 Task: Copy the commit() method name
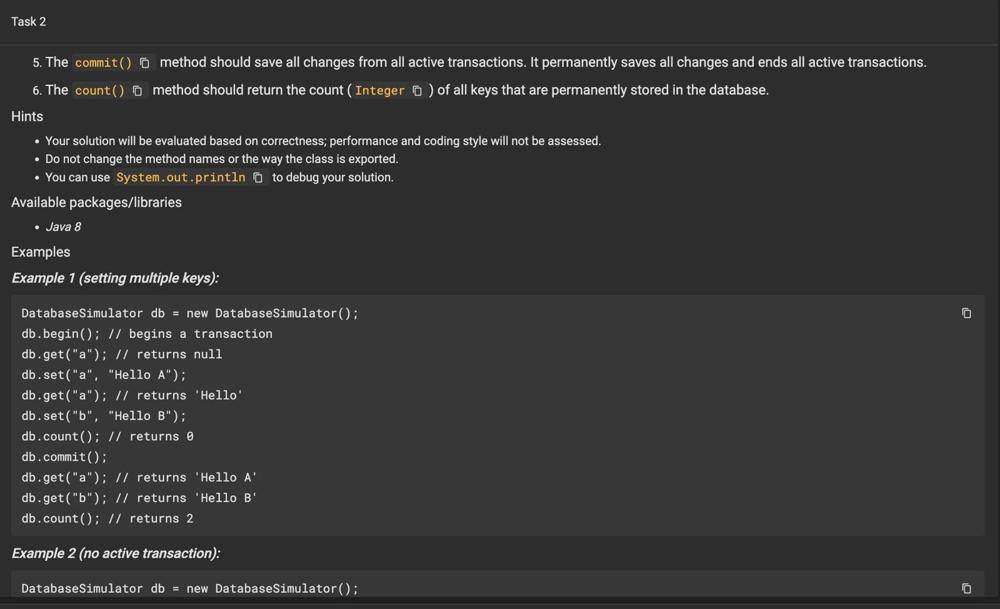[x=145, y=63]
